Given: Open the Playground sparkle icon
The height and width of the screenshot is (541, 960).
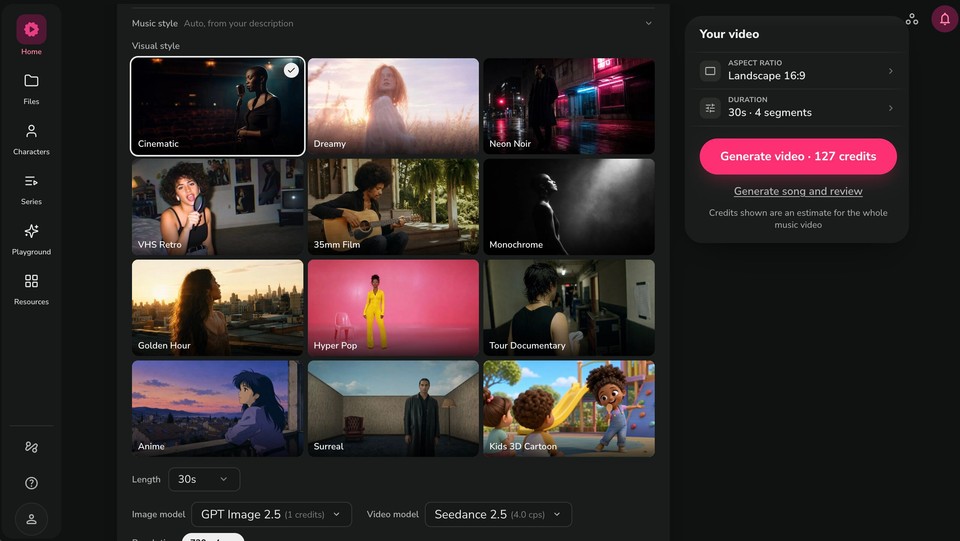Looking at the screenshot, I should click(31, 231).
